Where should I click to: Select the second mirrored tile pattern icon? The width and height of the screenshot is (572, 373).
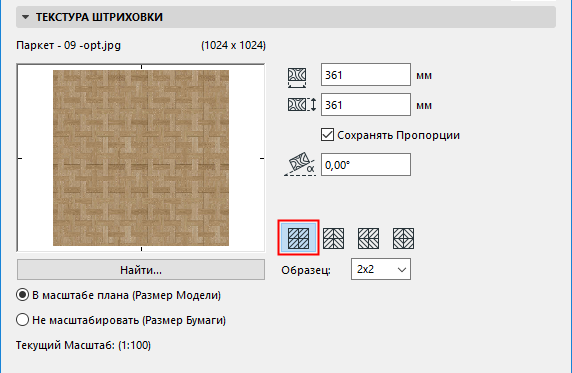tap(333, 238)
